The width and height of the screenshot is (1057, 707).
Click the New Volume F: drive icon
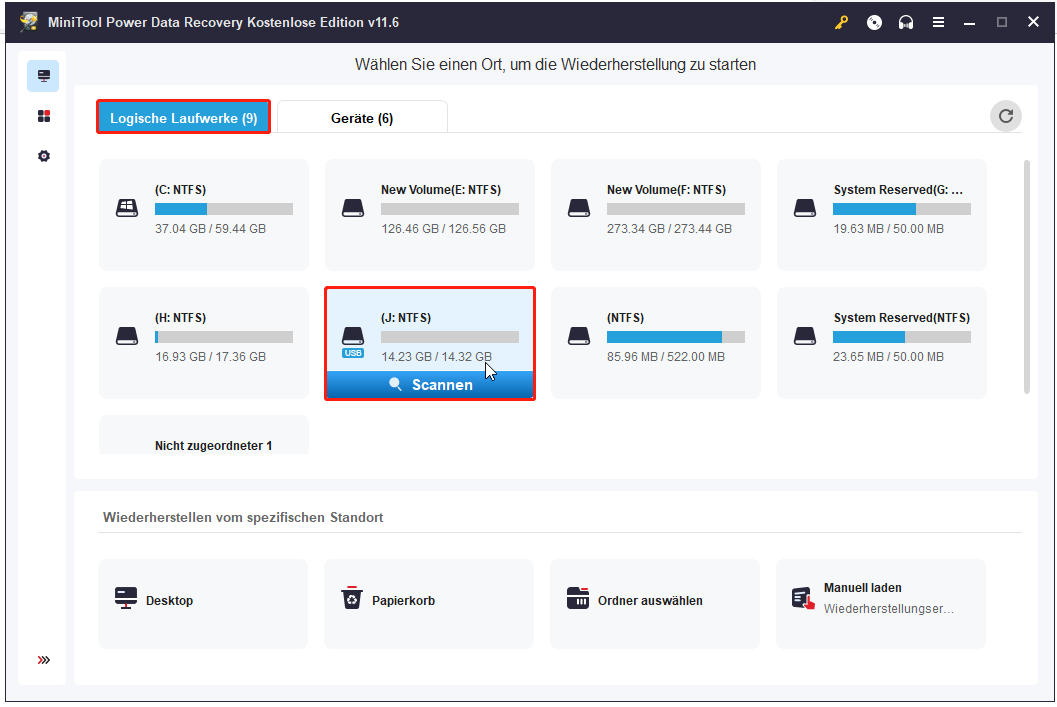tap(578, 208)
